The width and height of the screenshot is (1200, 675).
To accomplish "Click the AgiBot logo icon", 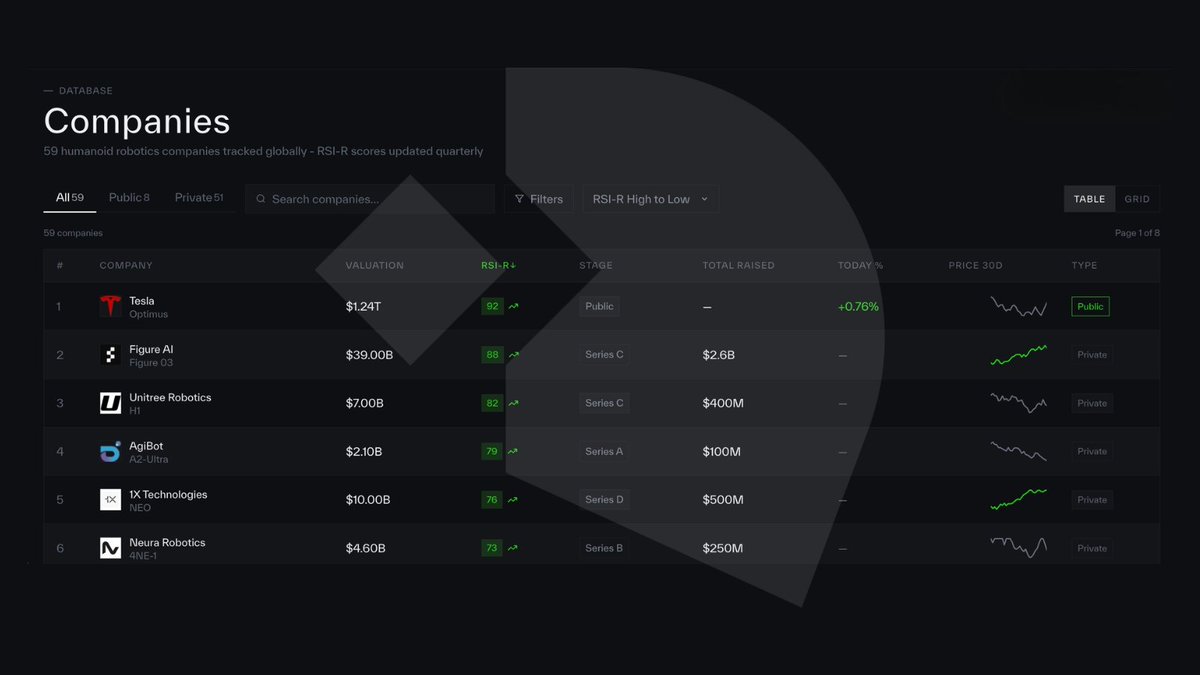I will [x=110, y=451].
